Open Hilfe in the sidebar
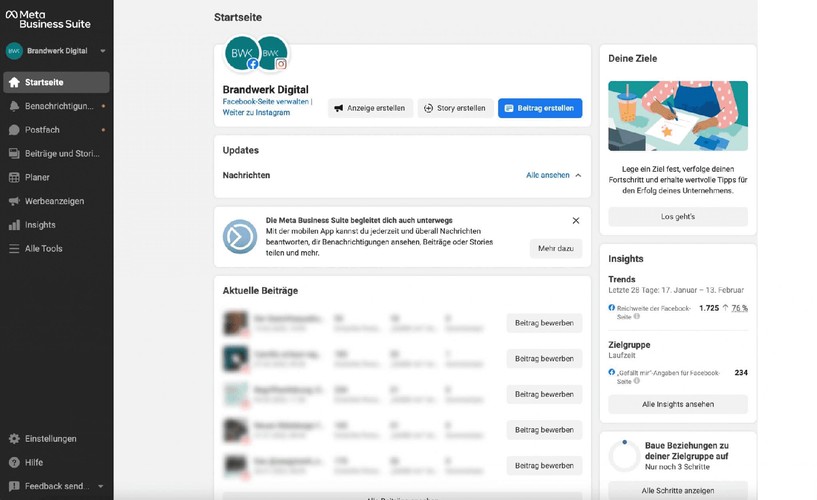The width and height of the screenshot is (817, 500). (x=56, y=462)
